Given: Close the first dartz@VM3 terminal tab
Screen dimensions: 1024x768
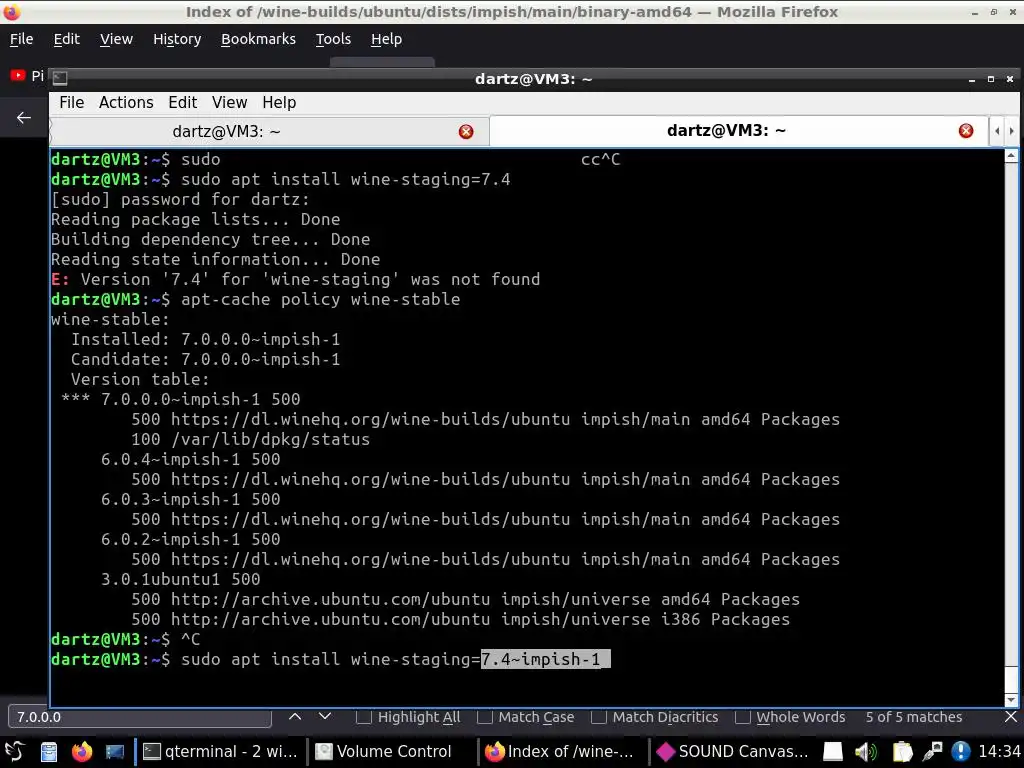Looking at the screenshot, I should coord(466,132).
